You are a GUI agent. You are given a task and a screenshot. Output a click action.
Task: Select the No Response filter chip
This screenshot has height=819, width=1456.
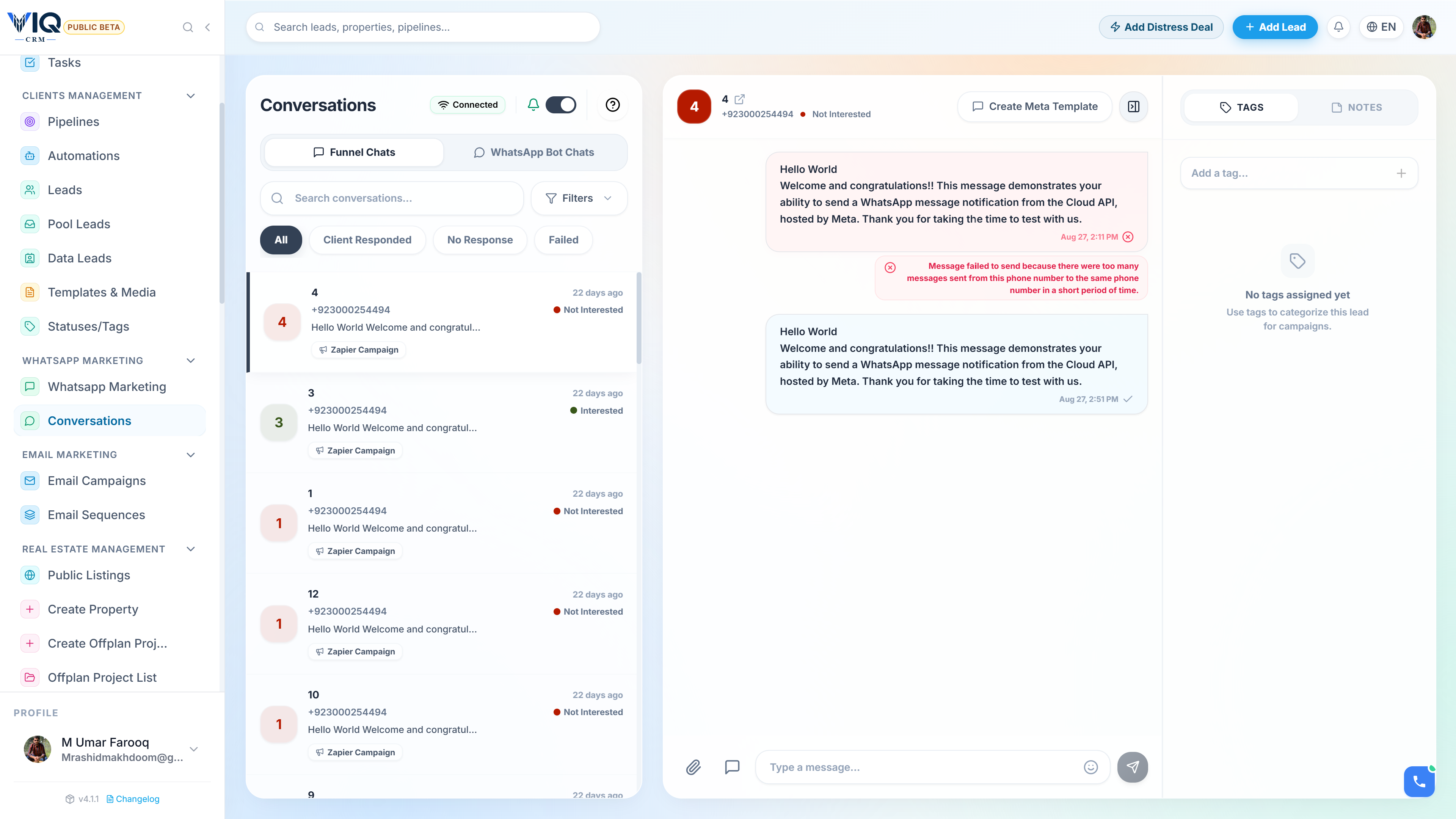(480, 240)
